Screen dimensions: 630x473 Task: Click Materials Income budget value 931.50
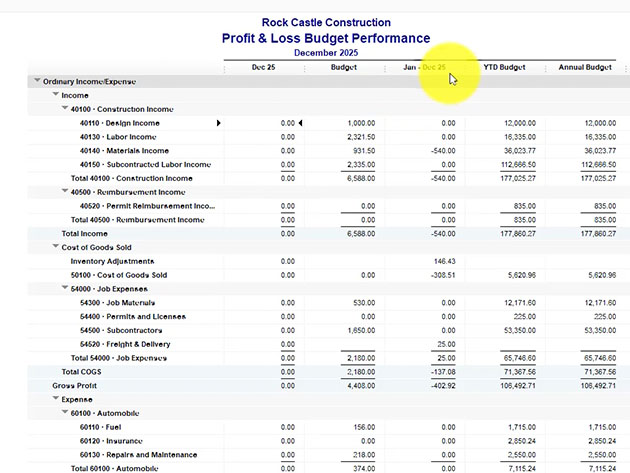coord(364,151)
